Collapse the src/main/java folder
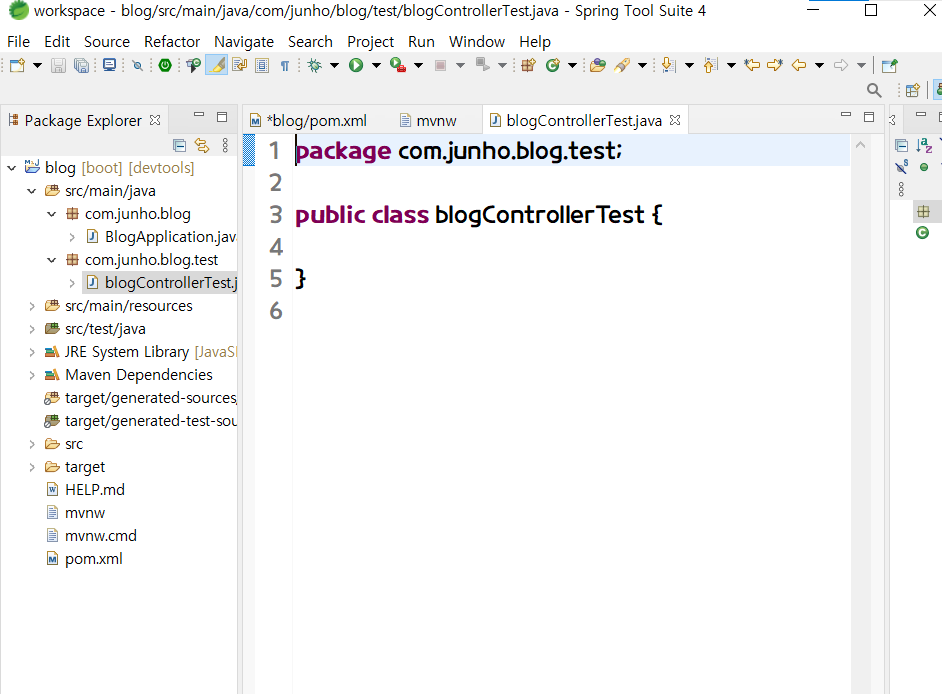This screenshot has width=942, height=694. 32,191
